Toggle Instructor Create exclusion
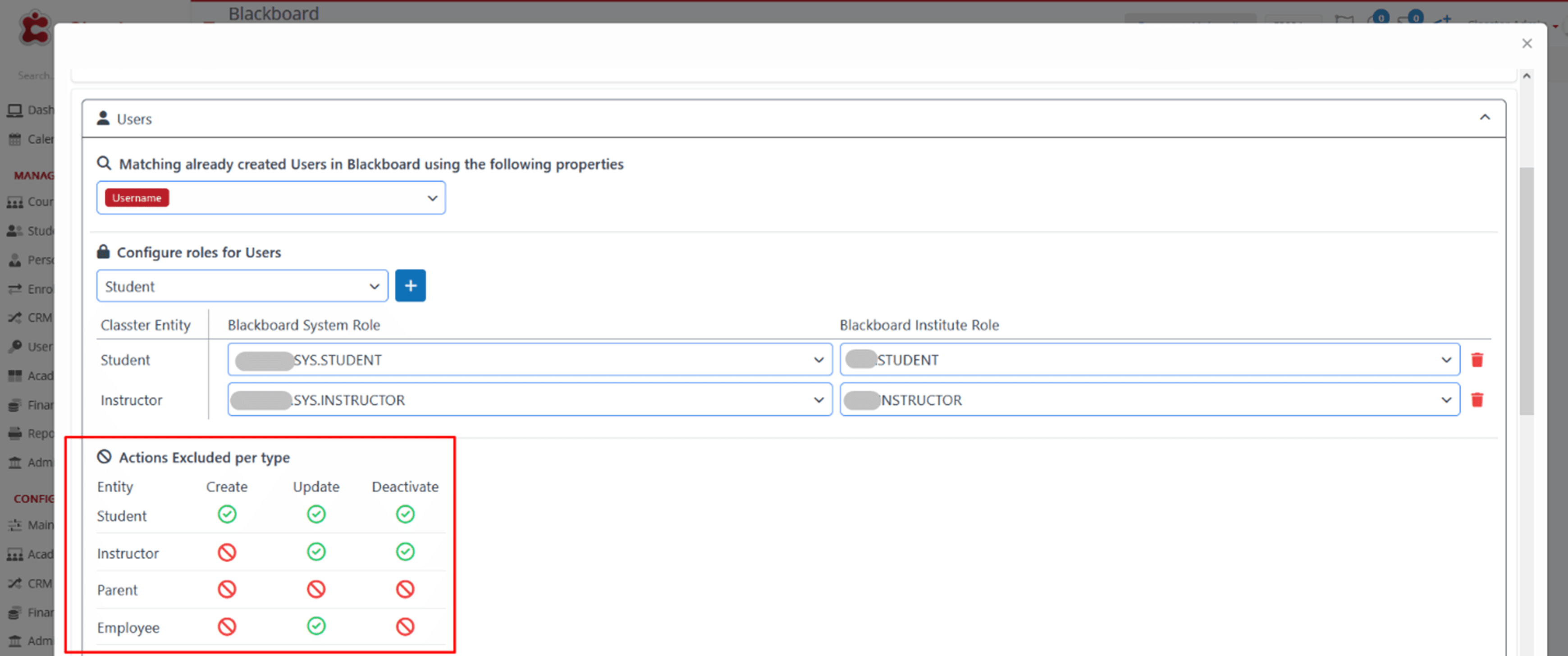The height and width of the screenshot is (656, 1568). pos(227,552)
